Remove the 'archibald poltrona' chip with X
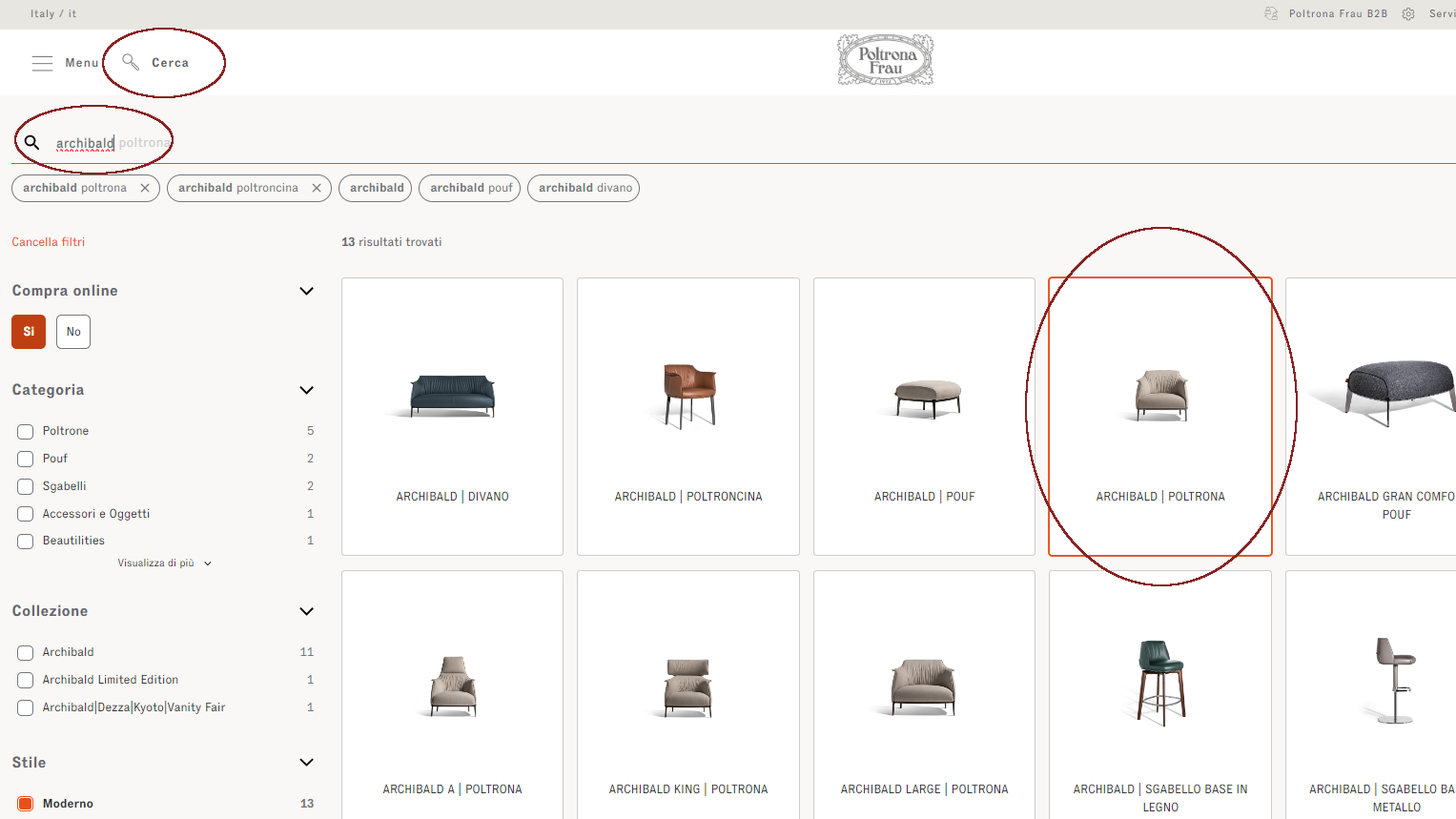Screen dimensions: 1456x819 145,188
